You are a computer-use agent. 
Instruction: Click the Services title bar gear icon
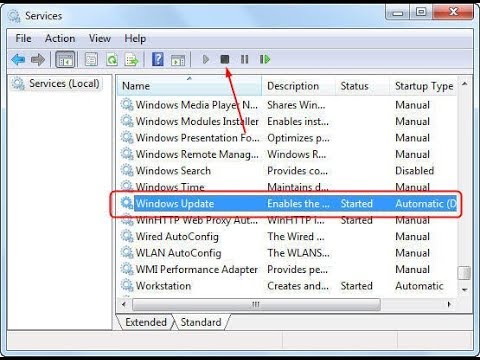[14, 16]
